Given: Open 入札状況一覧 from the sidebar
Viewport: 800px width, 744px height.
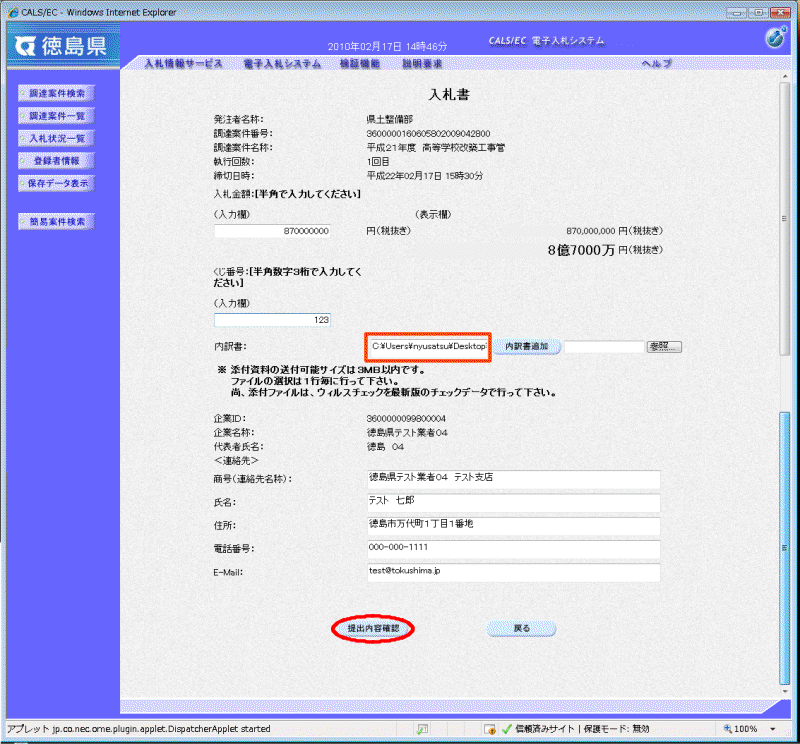Looking at the screenshot, I should (57, 138).
